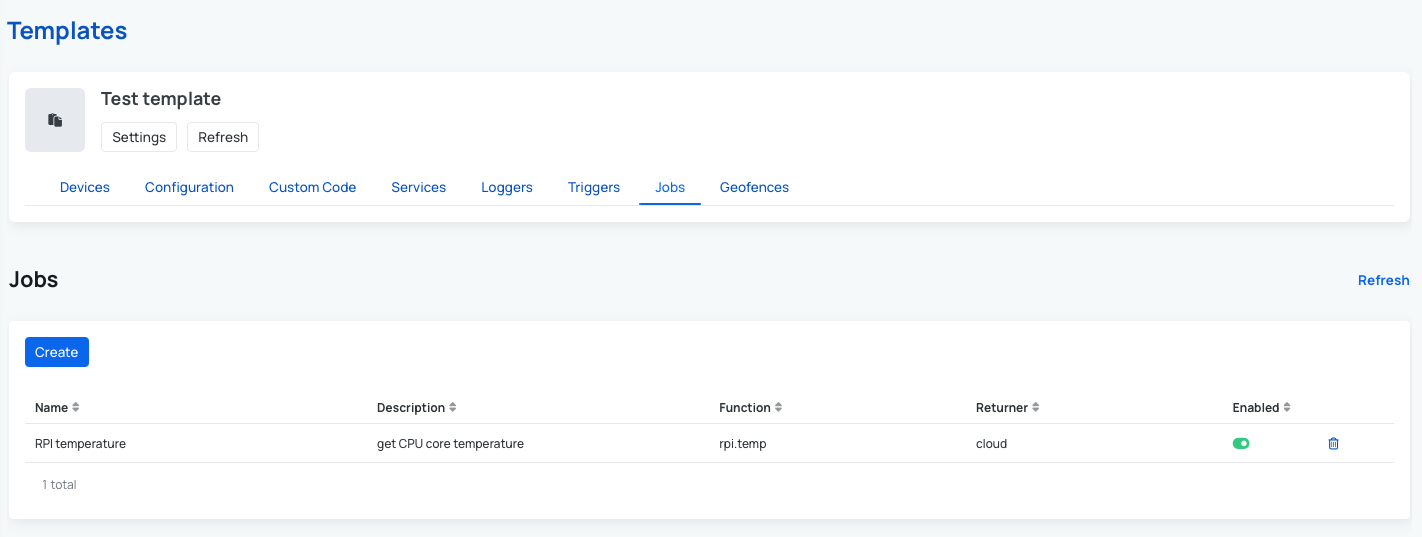
Task: Click the Refresh link beside Jobs heading
Action: coord(1383,280)
